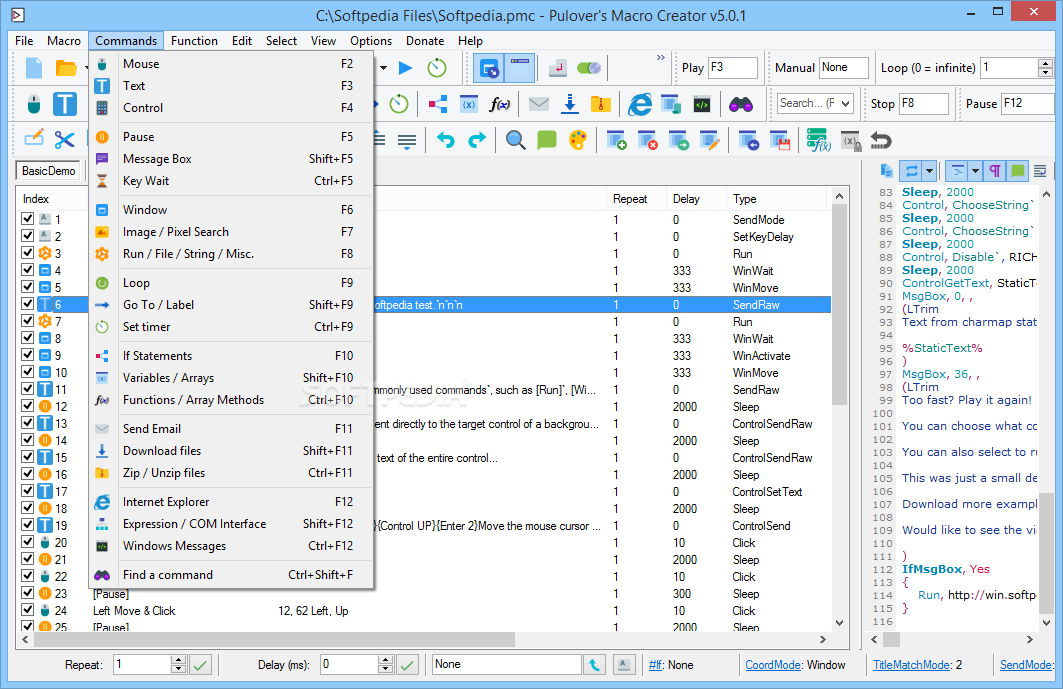Click the Play hotkey field showing F3
Viewport: 1063px width, 689px height.
click(732, 68)
